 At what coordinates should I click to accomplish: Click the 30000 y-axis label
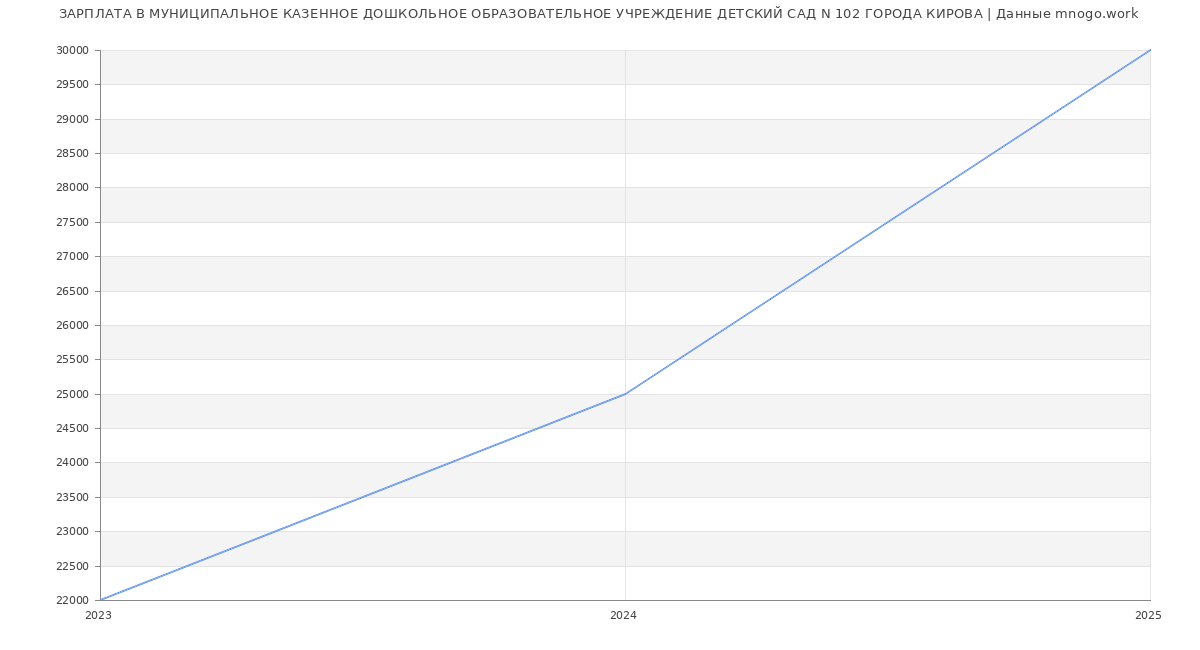pos(72,50)
